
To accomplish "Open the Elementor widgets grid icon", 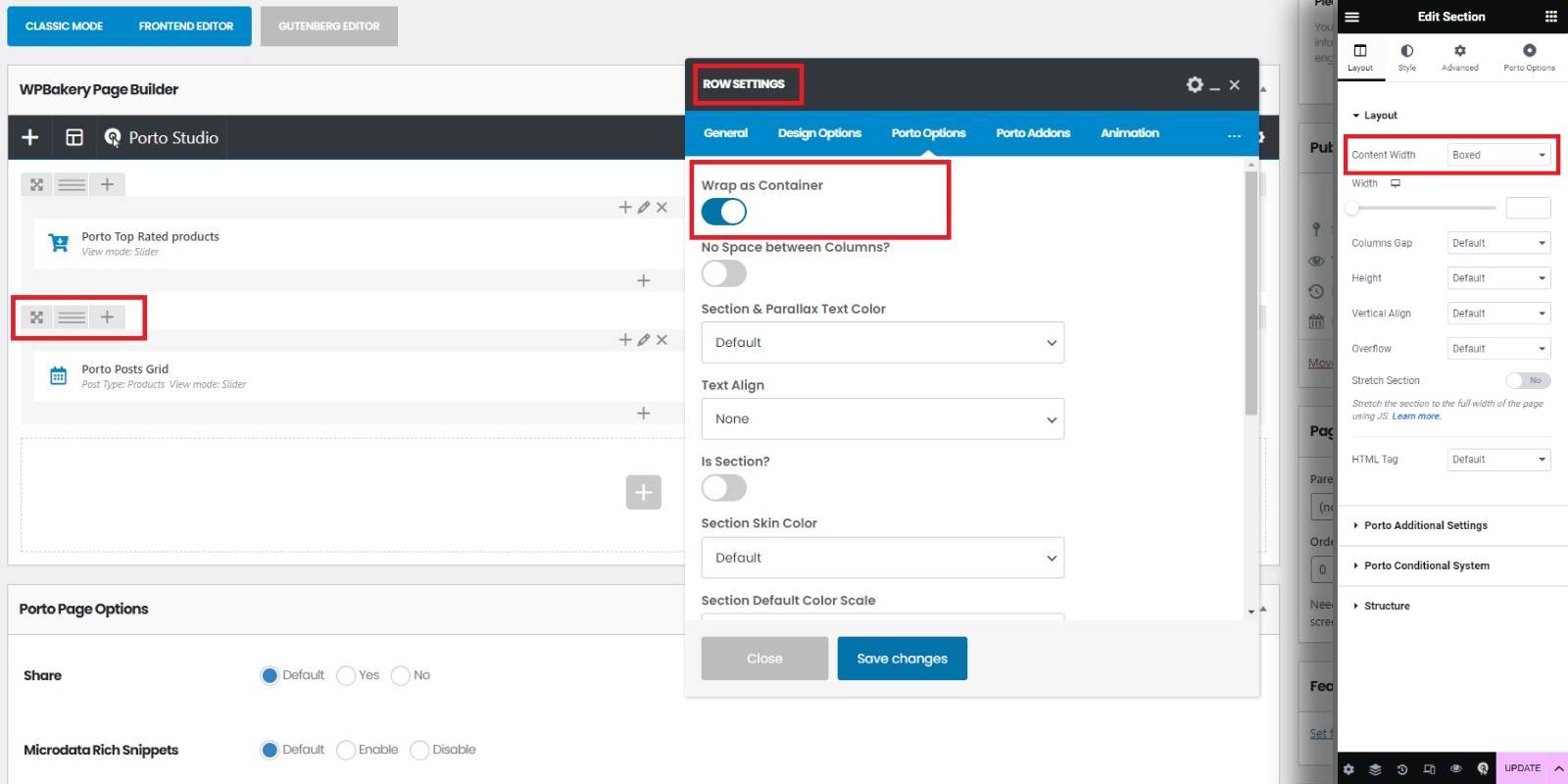I will pos(1550,17).
